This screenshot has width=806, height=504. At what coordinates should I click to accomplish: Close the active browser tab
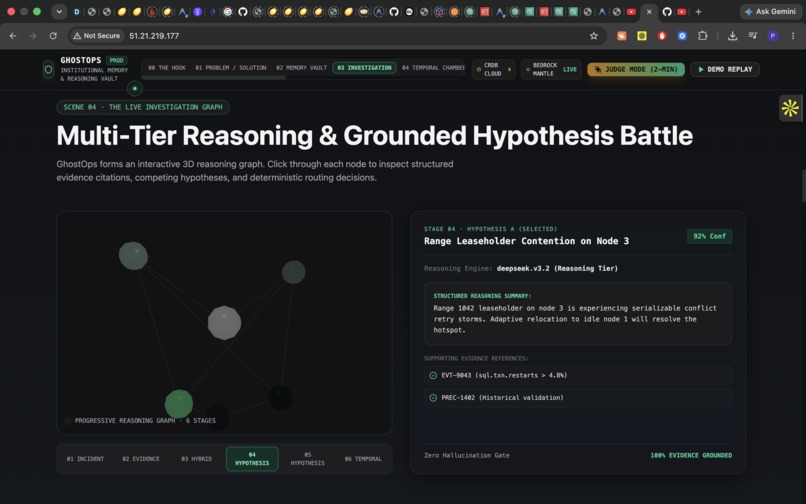click(x=649, y=12)
